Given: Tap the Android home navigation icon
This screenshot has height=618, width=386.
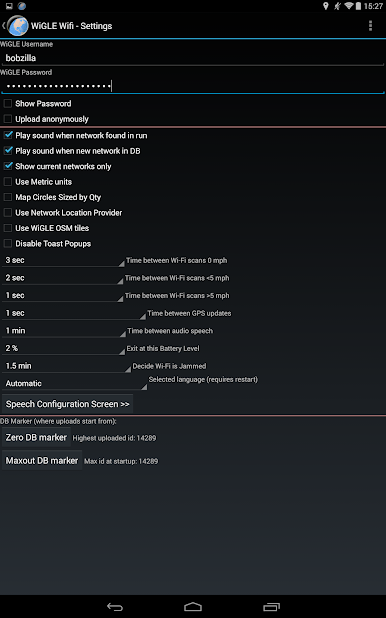Looking at the screenshot, I should point(193,607).
